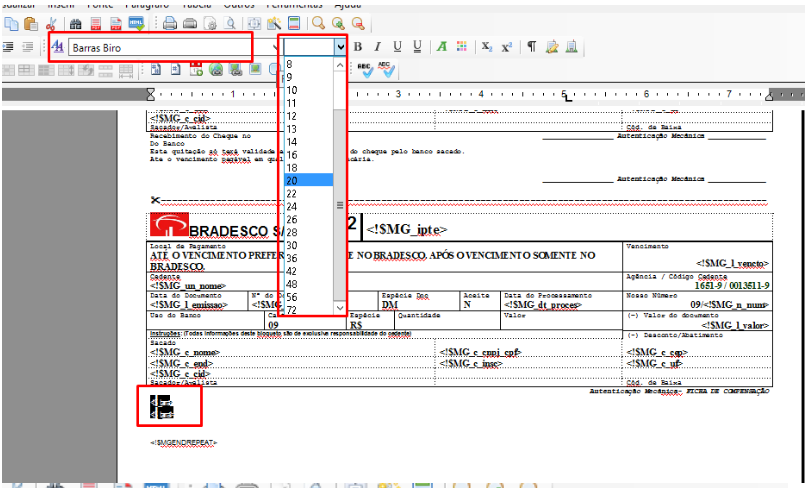Click the magic wand wizard icon
The image size is (806, 488).
coord(274,24)
